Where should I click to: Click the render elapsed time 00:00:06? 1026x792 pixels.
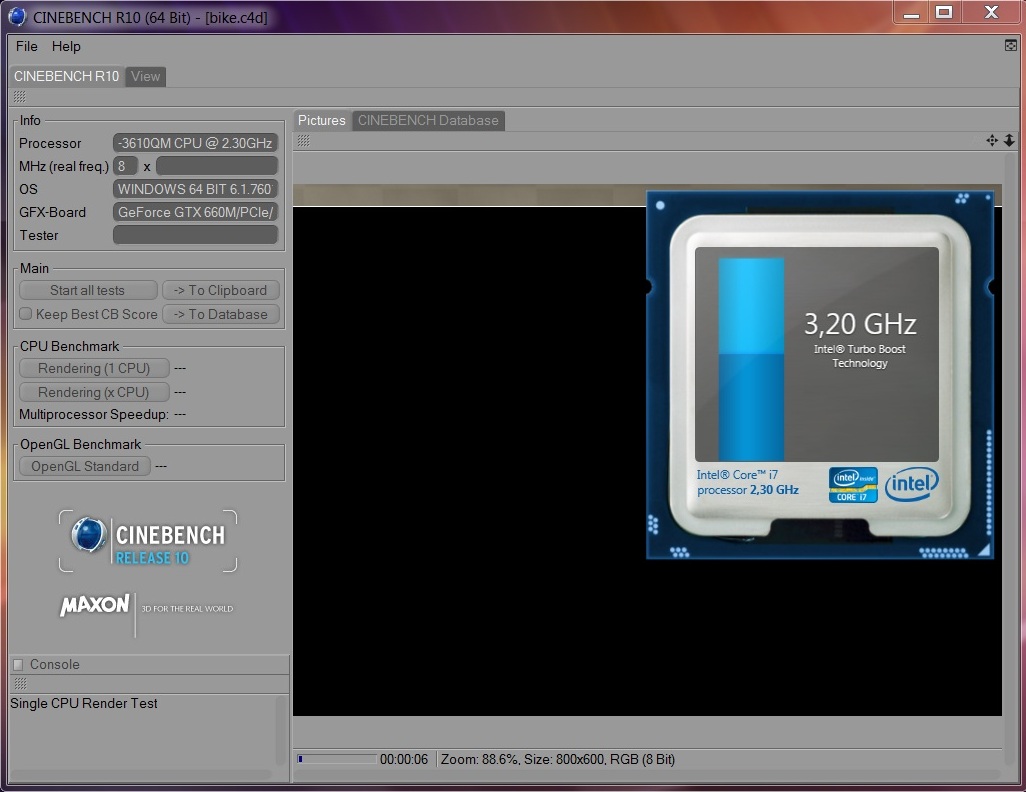404,759
